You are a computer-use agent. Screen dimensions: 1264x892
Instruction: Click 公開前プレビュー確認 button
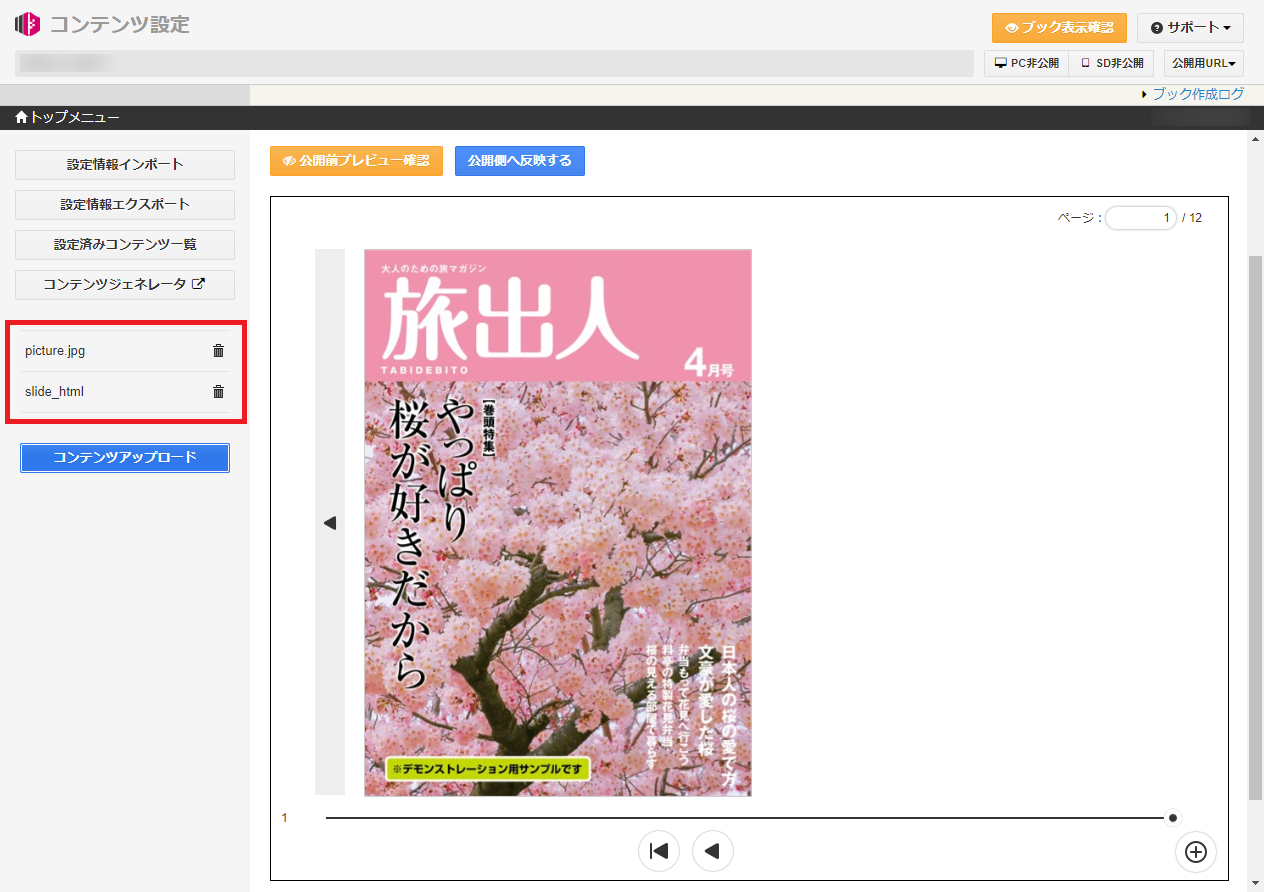pos(356,161)
